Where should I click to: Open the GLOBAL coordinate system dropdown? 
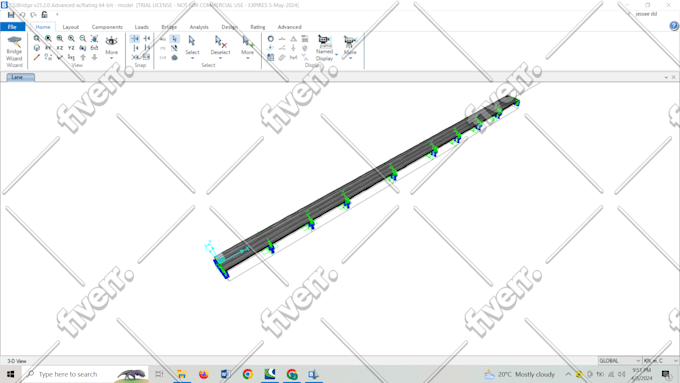tap(619, 360)
